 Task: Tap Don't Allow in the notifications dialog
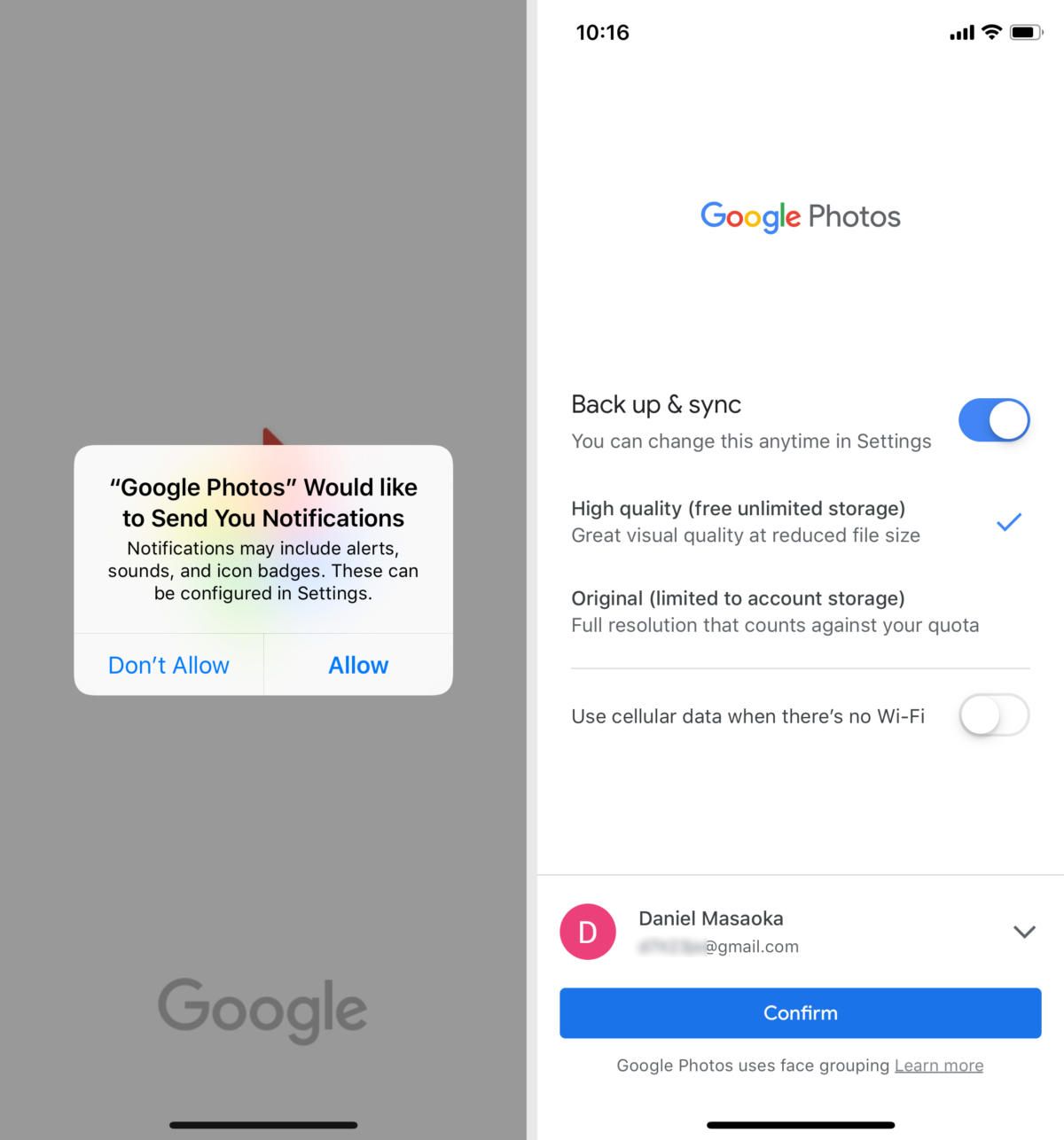tap(168, 665)
